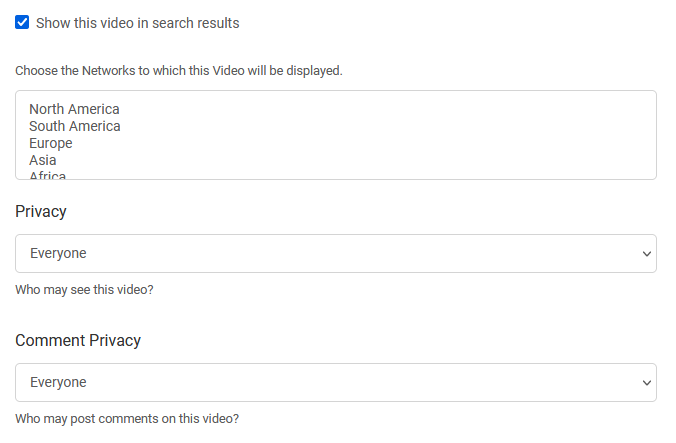Screen dimensions: 676x443
Task: Pick Asia in the Networks list
Action: pyautogui.click(x=43, y=160)
